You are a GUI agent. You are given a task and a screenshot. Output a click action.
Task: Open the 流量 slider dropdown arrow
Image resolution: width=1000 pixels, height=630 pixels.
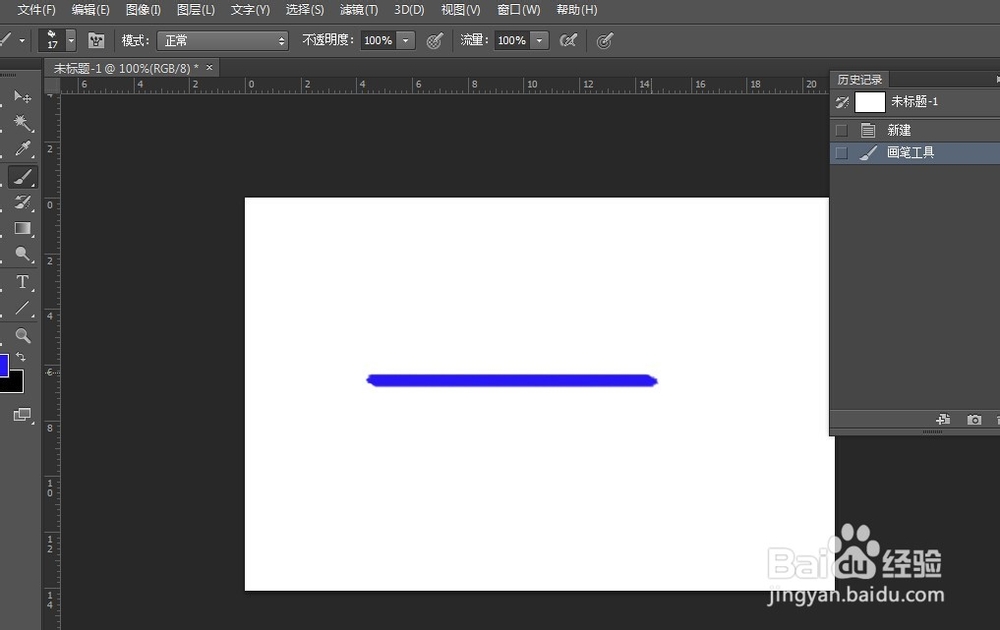540,41
